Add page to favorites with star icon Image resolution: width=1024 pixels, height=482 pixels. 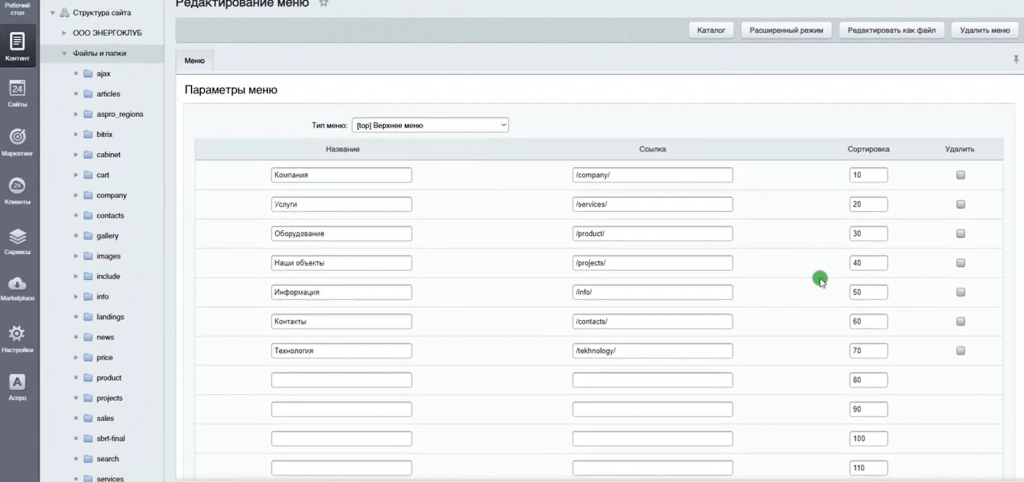click(323, 3)
